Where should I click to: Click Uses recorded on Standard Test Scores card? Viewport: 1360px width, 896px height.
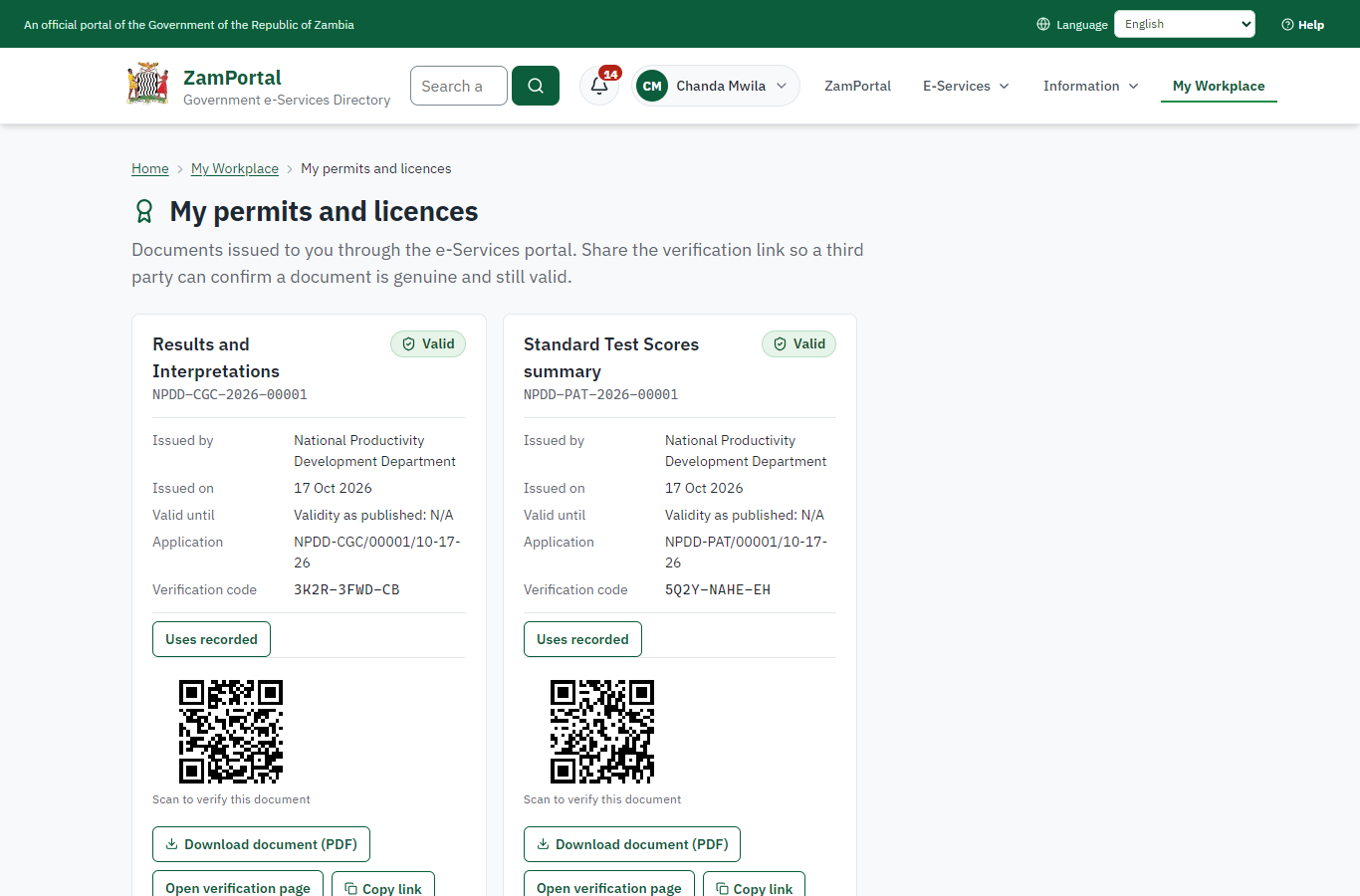point(582,639)
